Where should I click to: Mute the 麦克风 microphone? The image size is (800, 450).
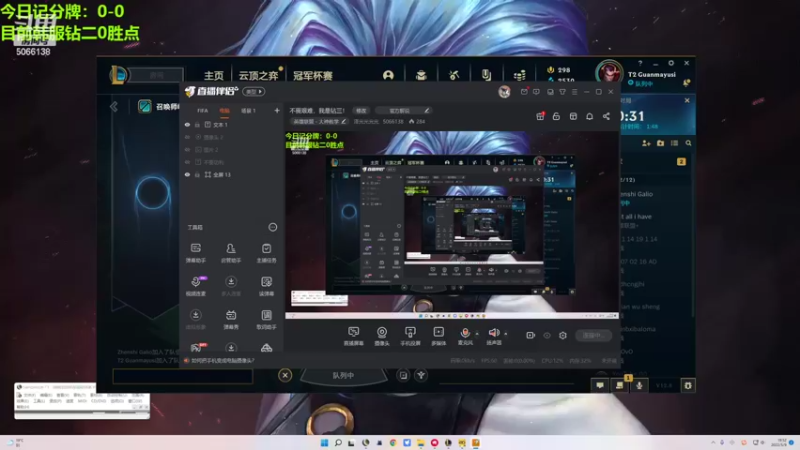[465, 336]
